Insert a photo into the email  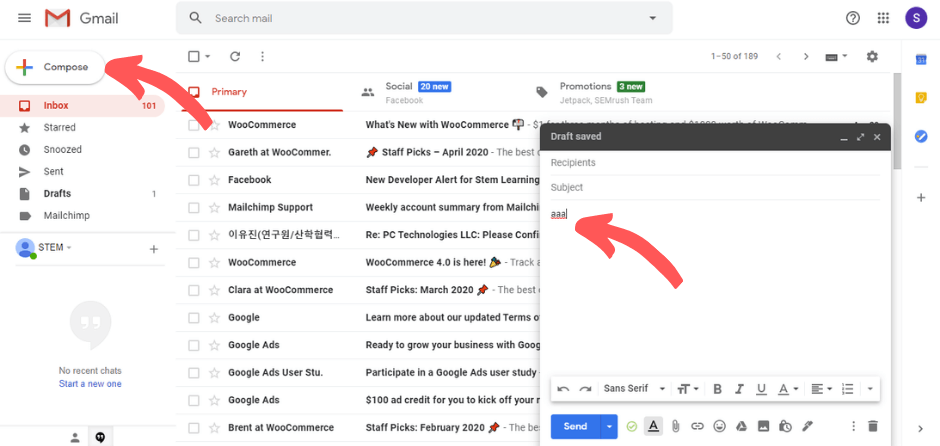pos(763,426)
